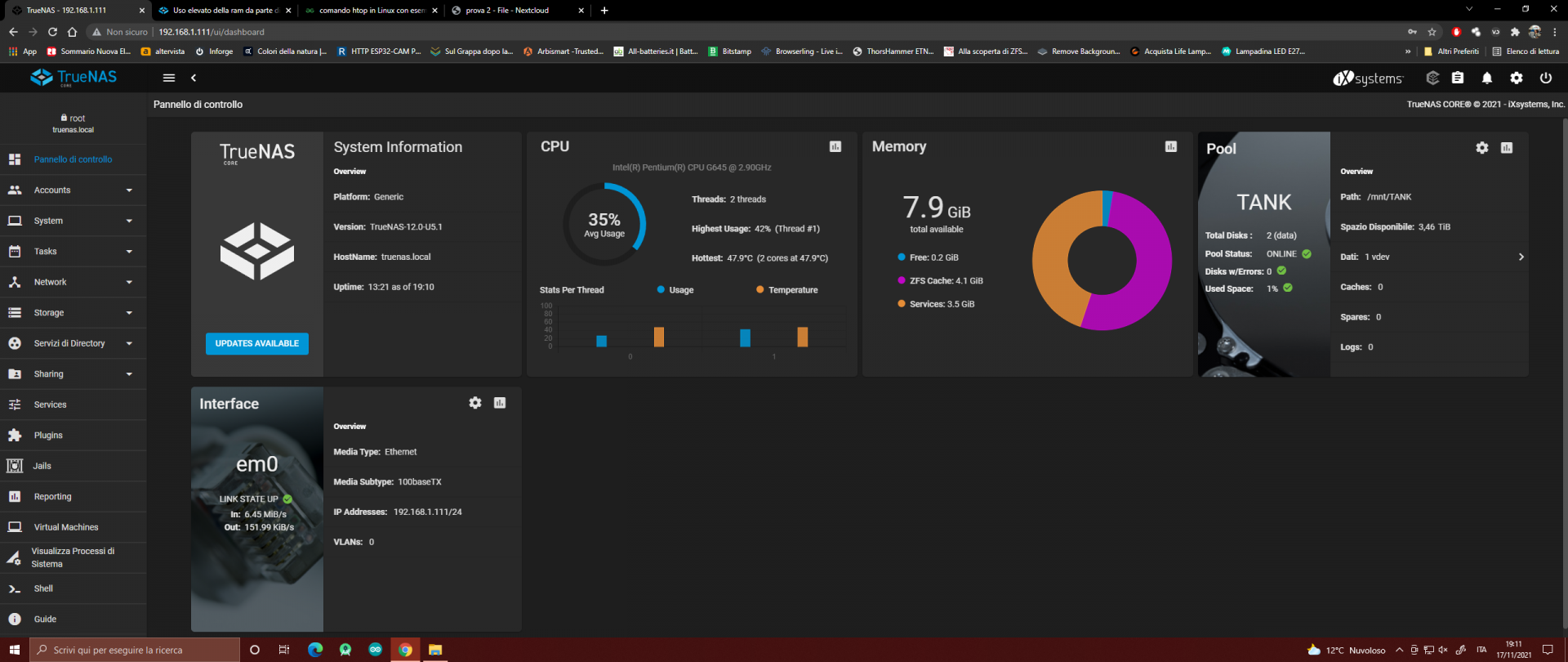The height and width of the screenshot is (662, 1568).
Task: Focus the Windows taskbar search box
Action: pos(135,650)
